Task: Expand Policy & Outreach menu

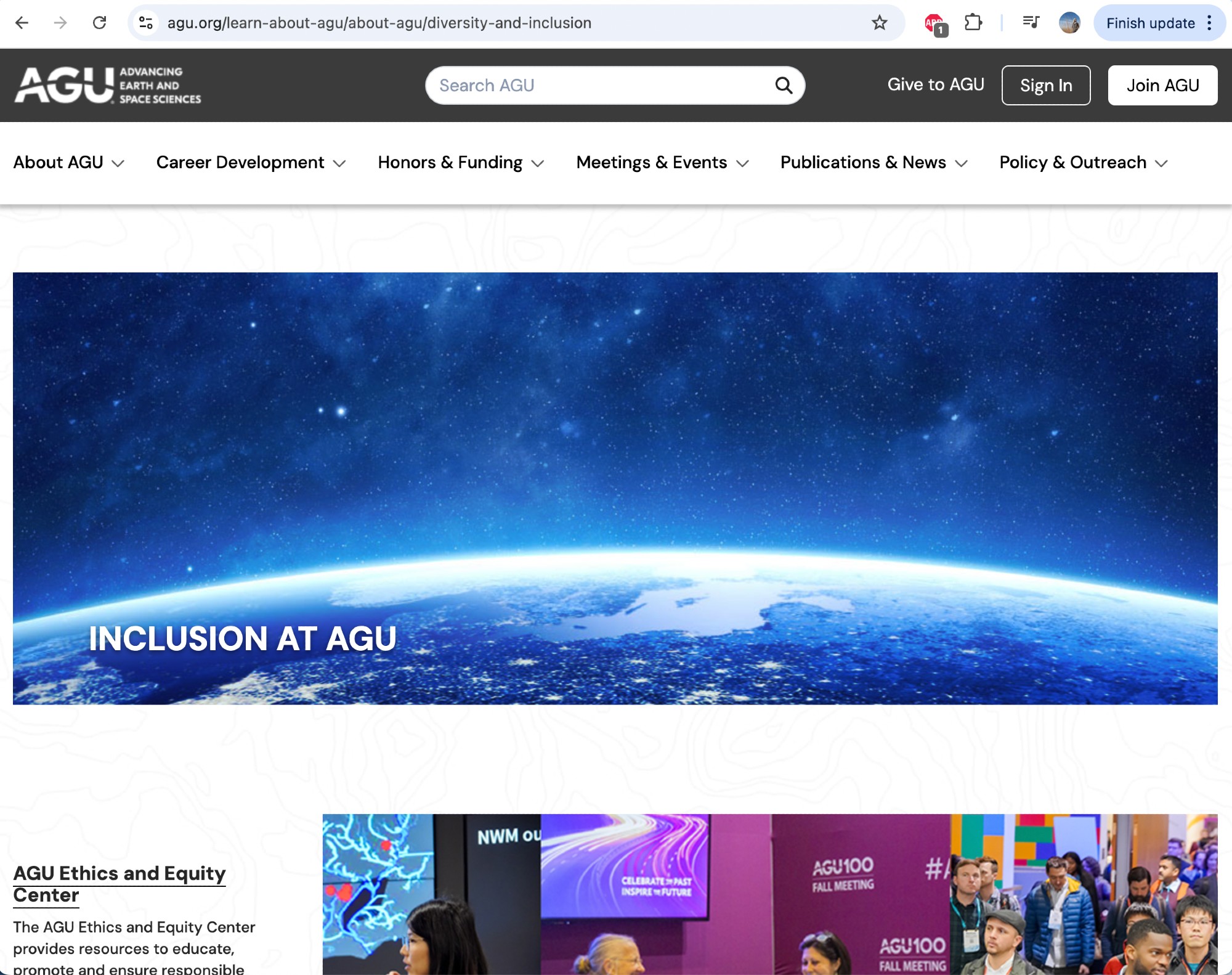Action: (x=1083, y=163)
